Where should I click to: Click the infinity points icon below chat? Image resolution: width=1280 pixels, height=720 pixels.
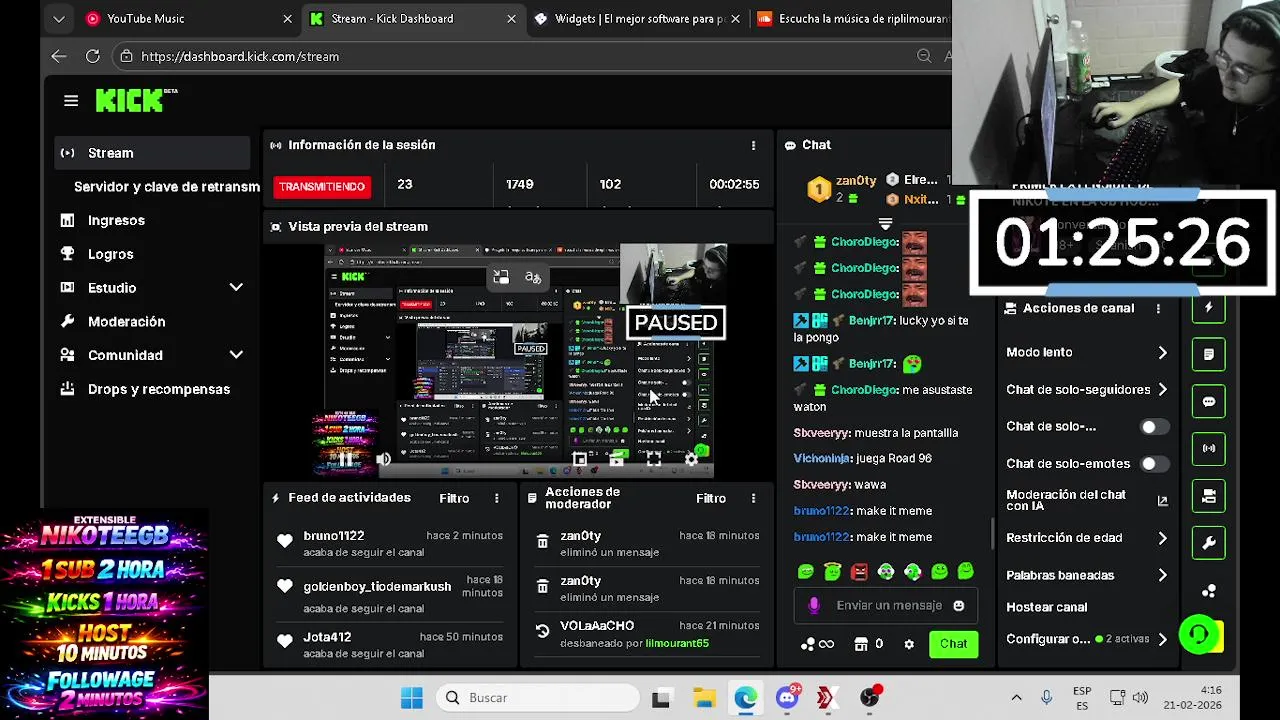819,644
